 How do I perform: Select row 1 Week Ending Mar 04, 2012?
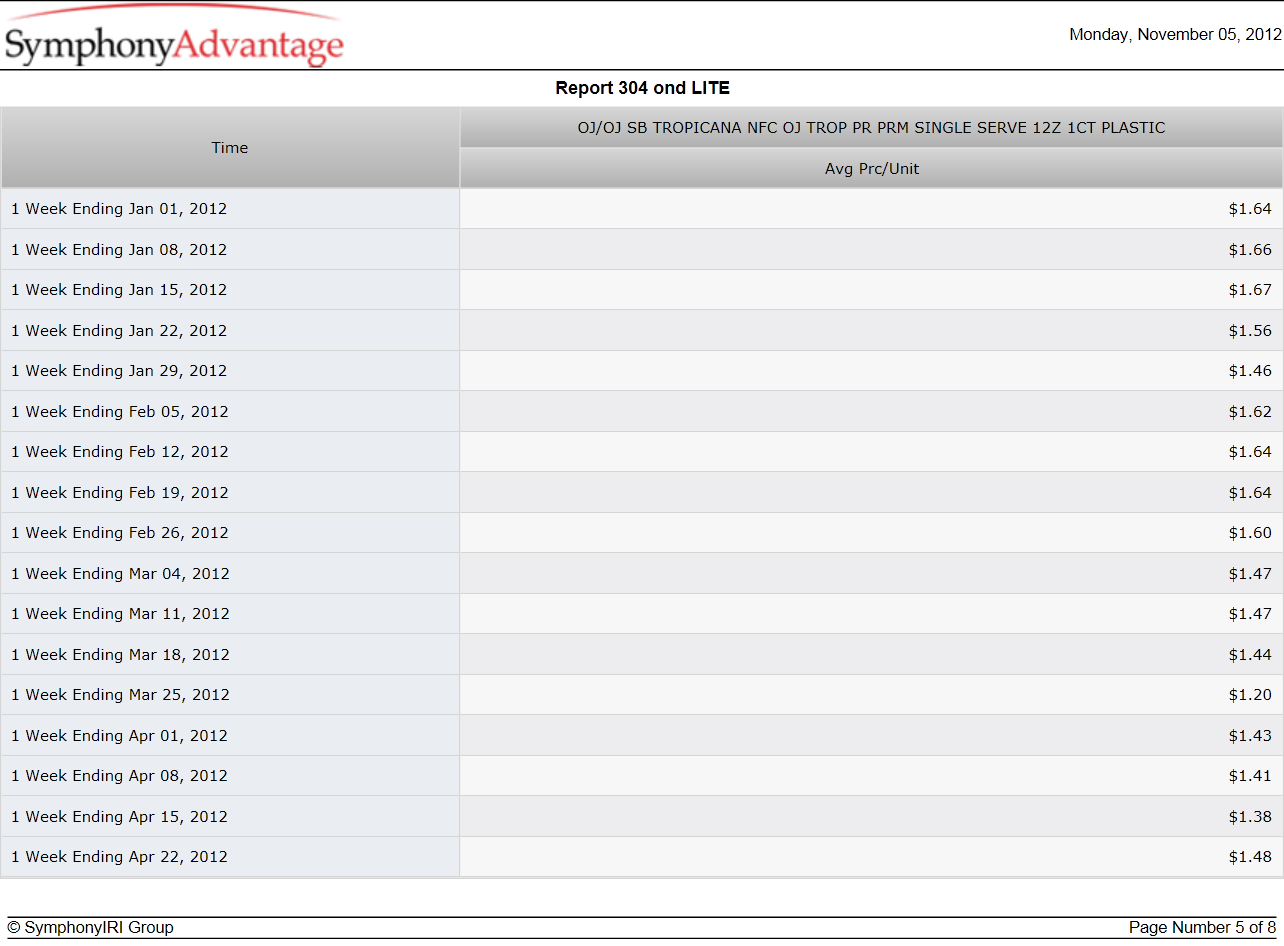pos(642,574)
